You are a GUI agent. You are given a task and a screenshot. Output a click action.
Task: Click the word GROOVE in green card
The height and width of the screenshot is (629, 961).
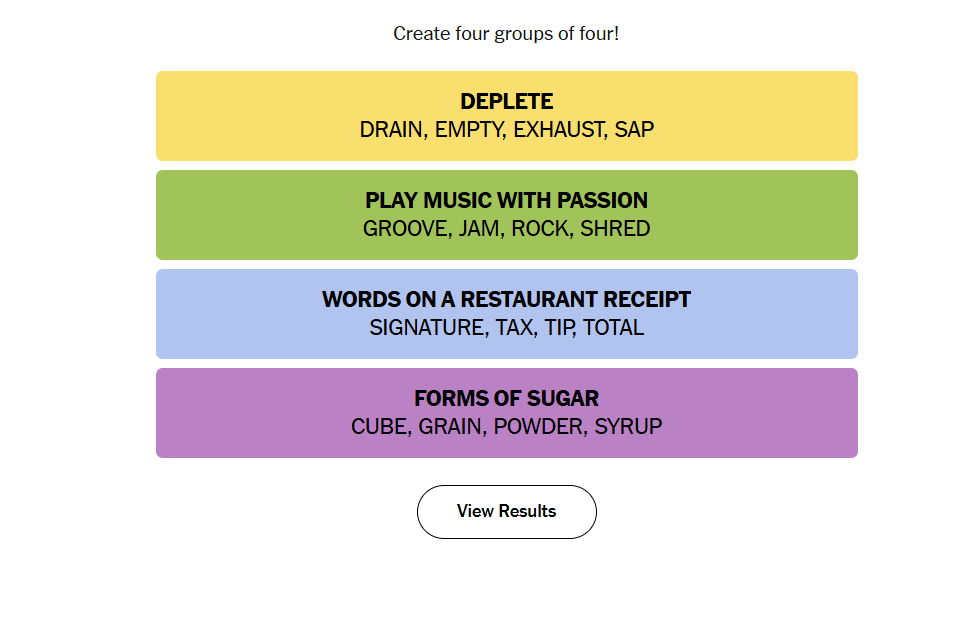[x=406, y=229]
